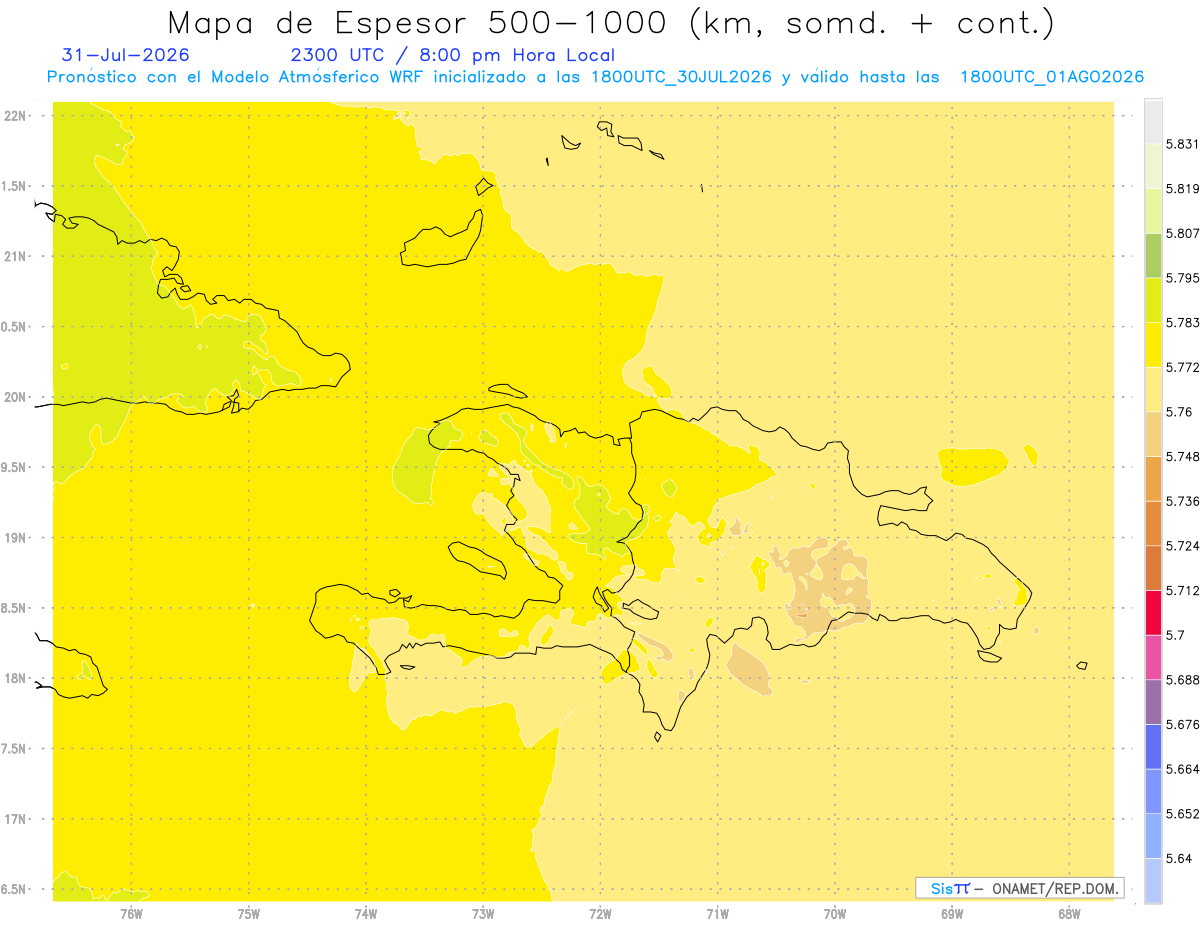Pick the pink legend swatch between 5.688 and 5.7
Image resolution: width=1200 pixels, height=927 pixels.
1153,658
